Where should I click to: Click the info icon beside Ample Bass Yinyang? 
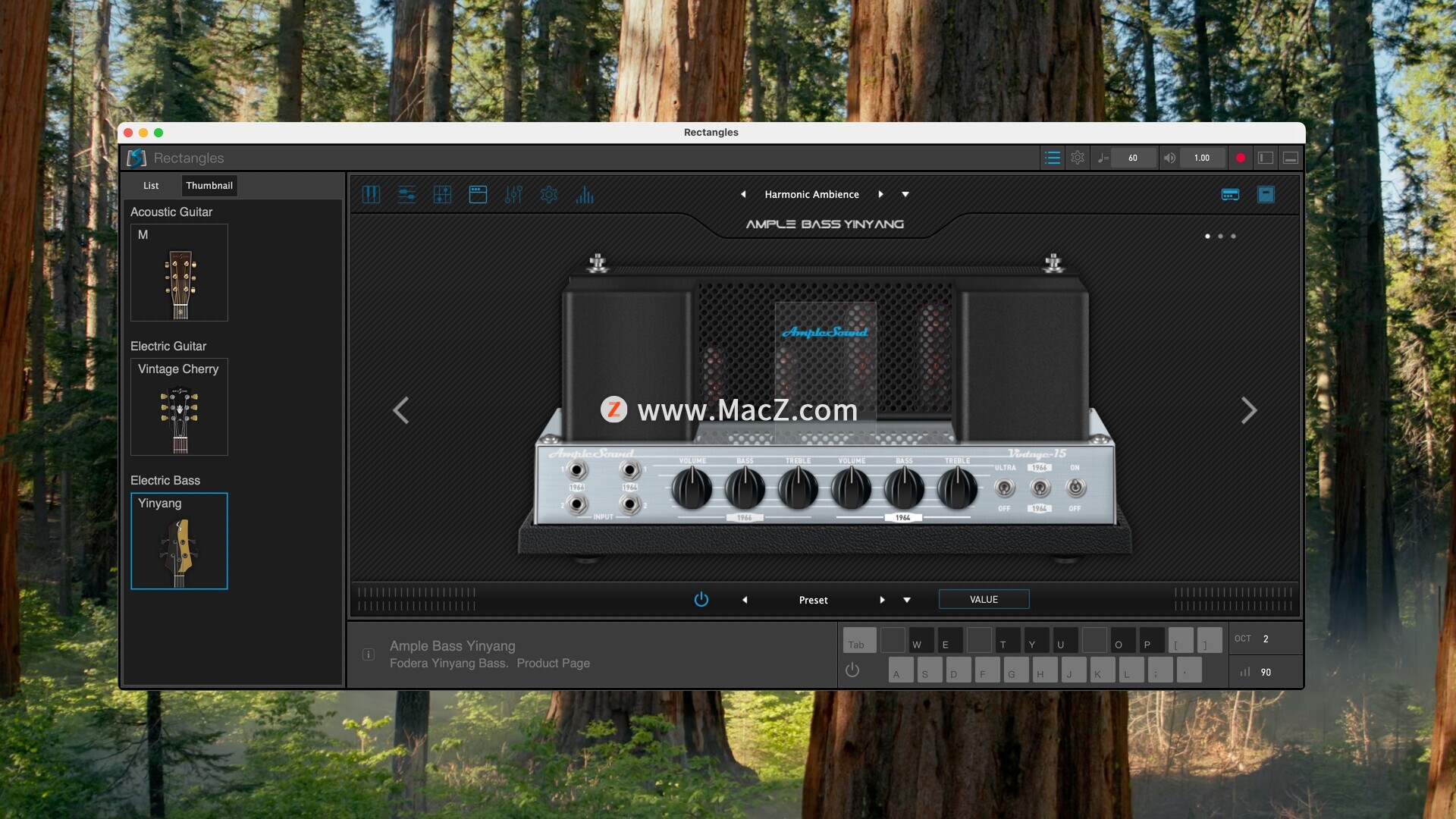(x=369, y=654)
